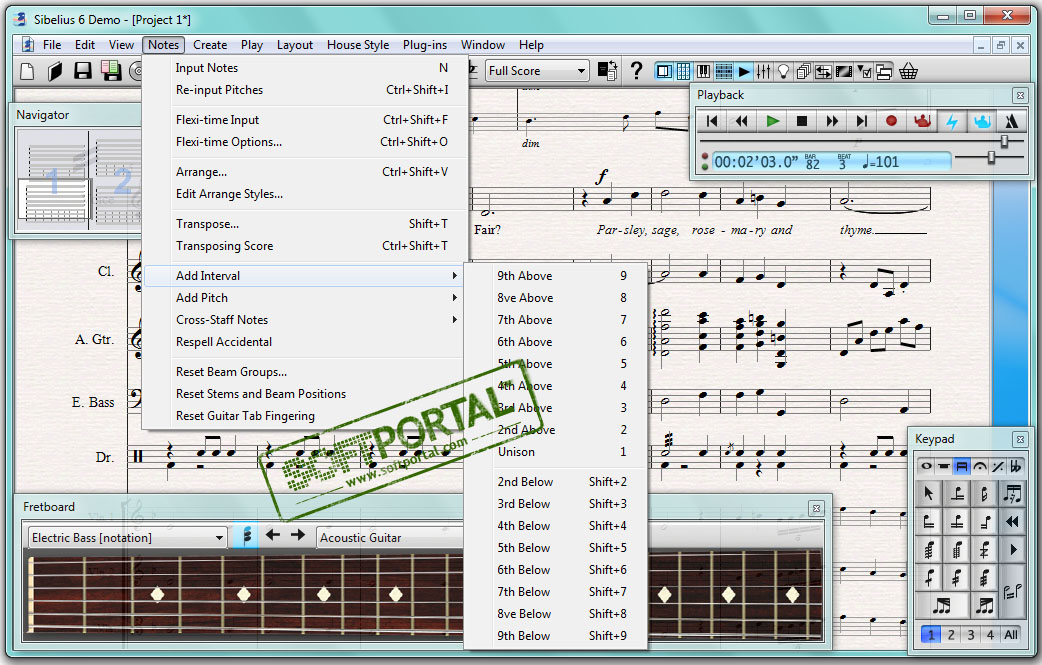Open a file using the folder toolbar icon
This screenshot has width=1042, height=665.
click(54, 71)
